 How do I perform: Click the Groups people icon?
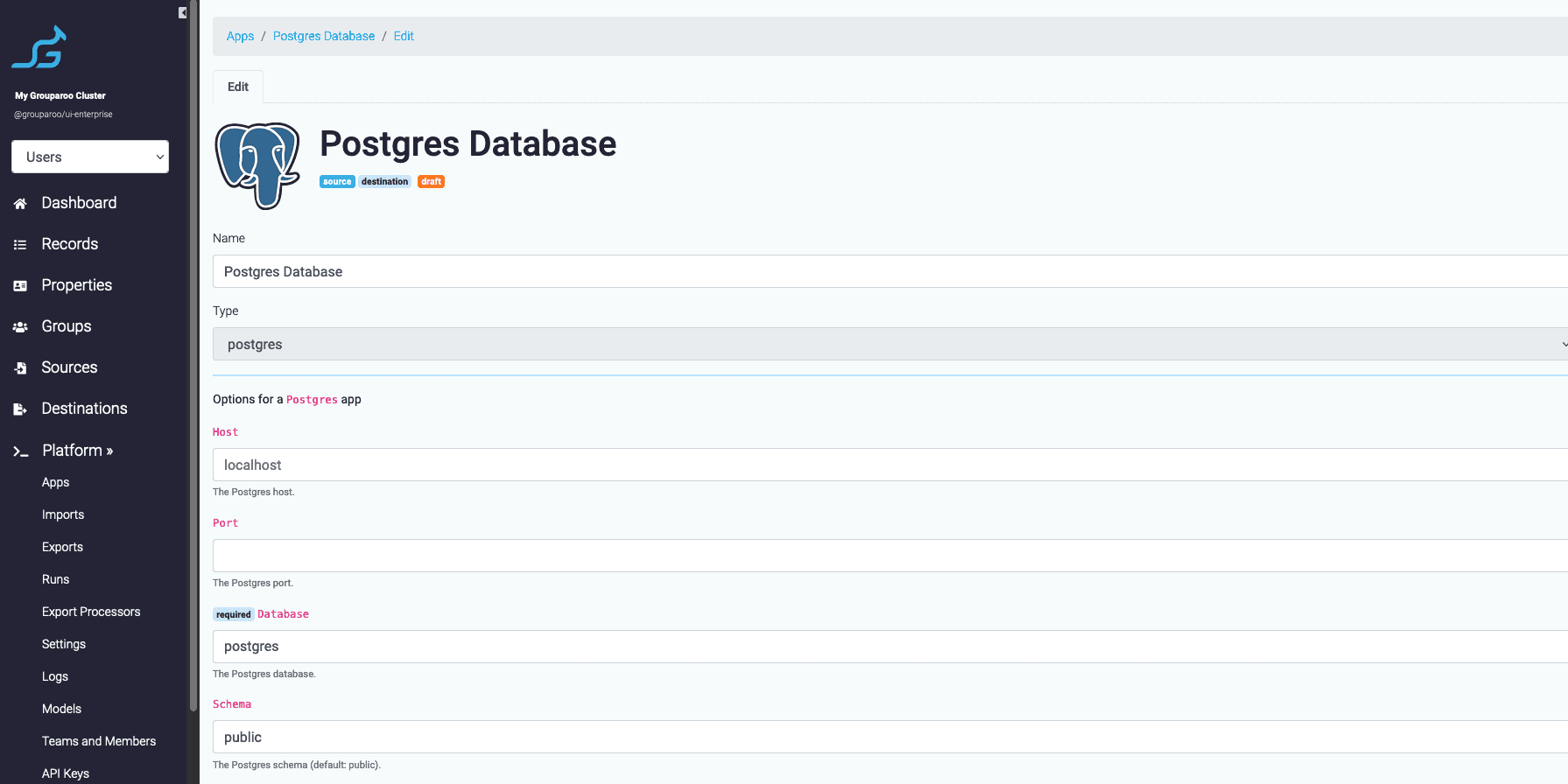pos(20,326)
